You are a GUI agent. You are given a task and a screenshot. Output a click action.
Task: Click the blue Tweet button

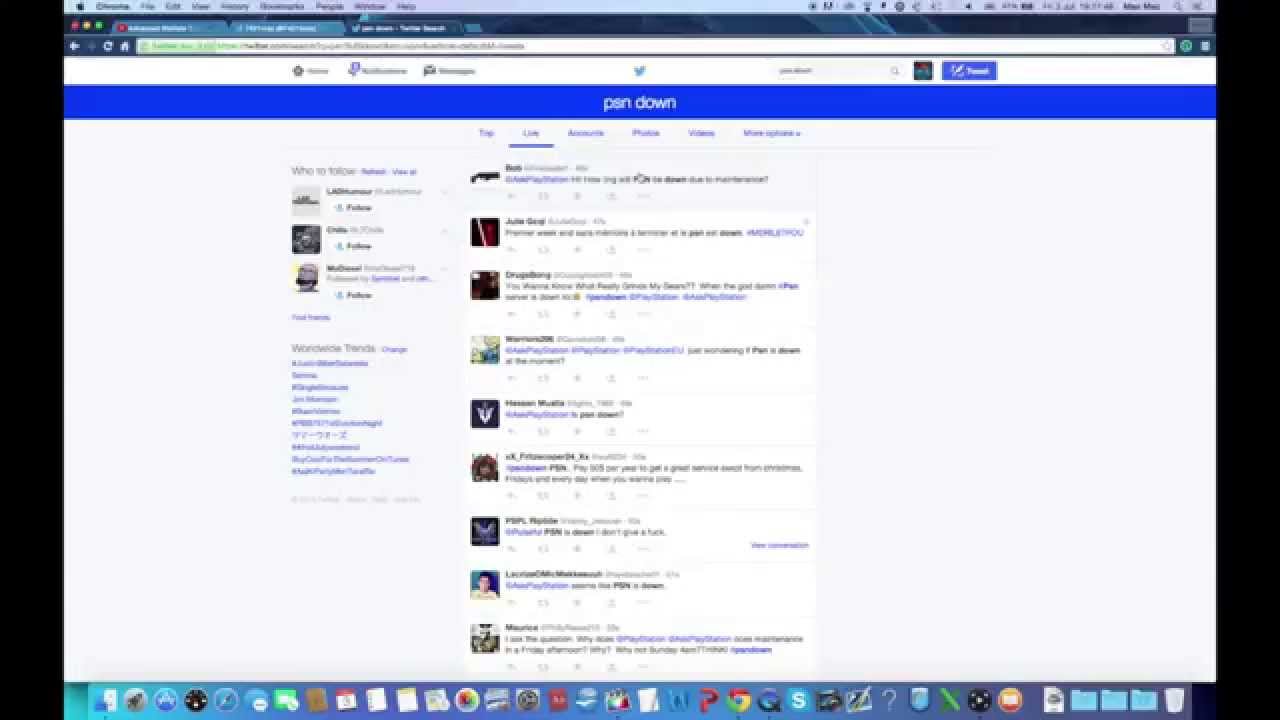click(969, 71)
